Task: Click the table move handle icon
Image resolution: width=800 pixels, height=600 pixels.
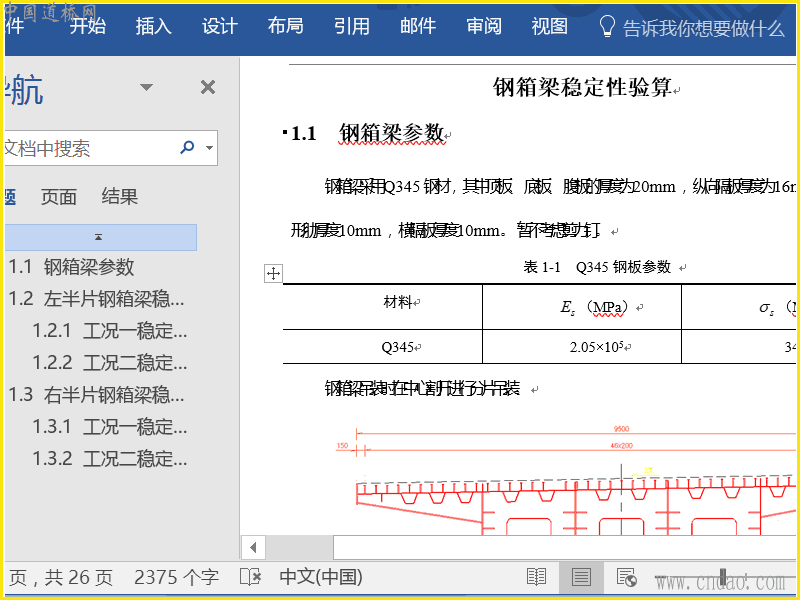Action: coord(273,273)
